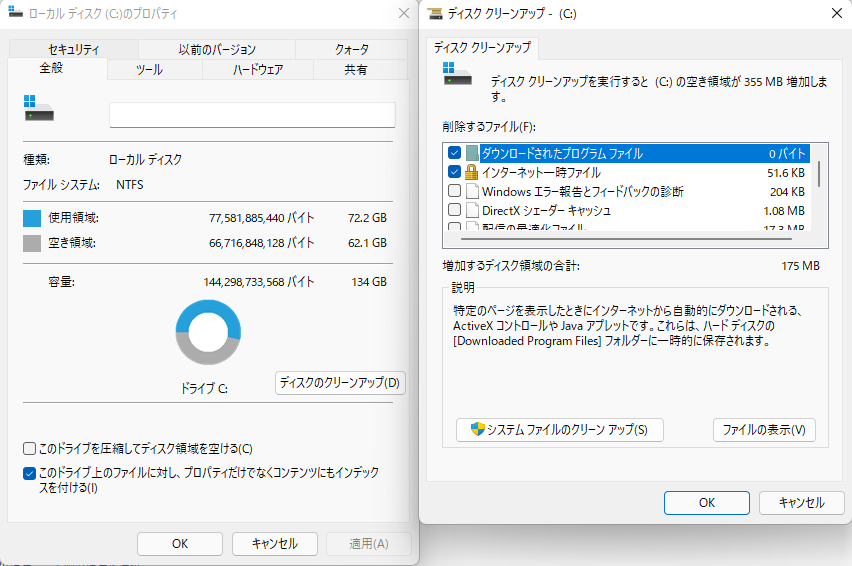The image size is (852, 566).
Task: Disable the content indexing checkbox for this drive
Action: point(29,473)
